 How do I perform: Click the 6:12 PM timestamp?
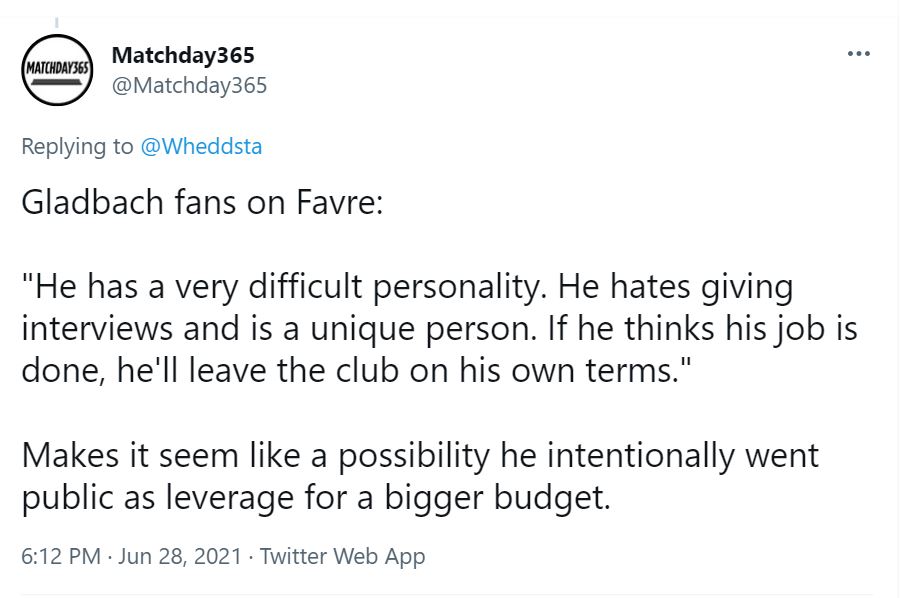(60, 556)
